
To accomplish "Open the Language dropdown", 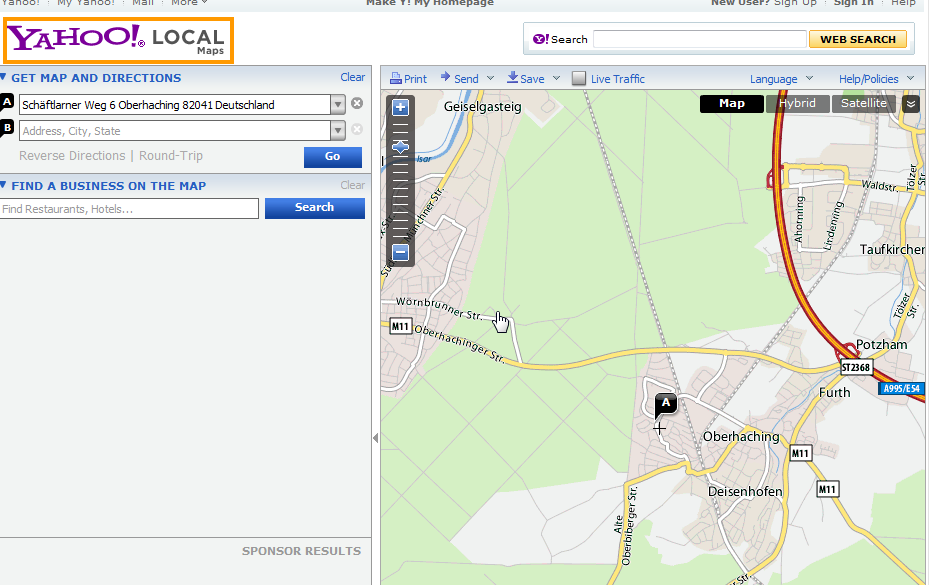I will pos(781,79).
